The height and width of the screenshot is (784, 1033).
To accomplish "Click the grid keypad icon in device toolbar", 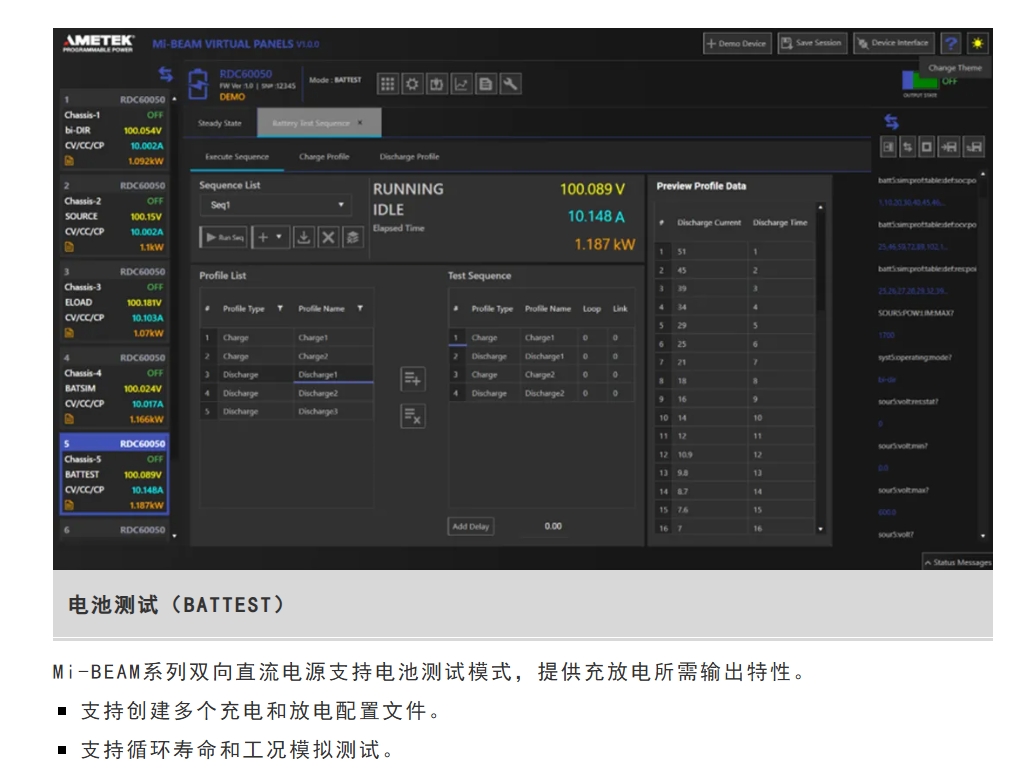I will pos(388,84).
